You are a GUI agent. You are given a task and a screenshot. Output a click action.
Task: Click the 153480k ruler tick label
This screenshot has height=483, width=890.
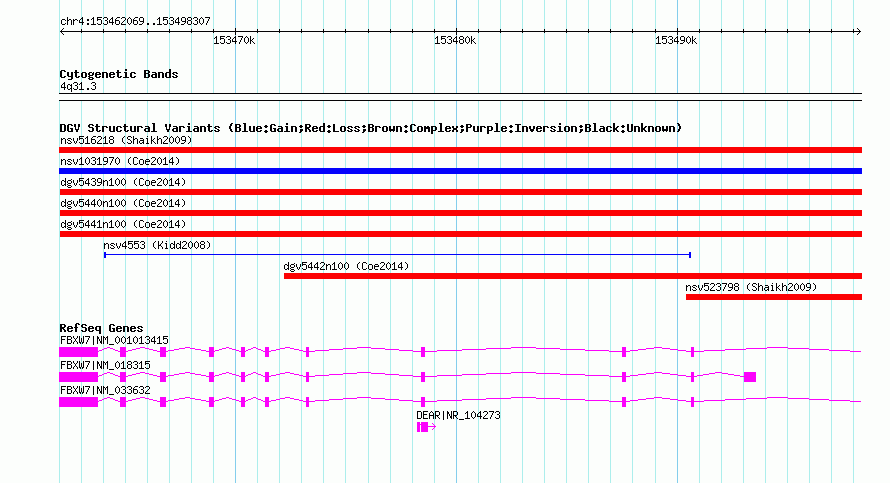[x=455, y=40]
